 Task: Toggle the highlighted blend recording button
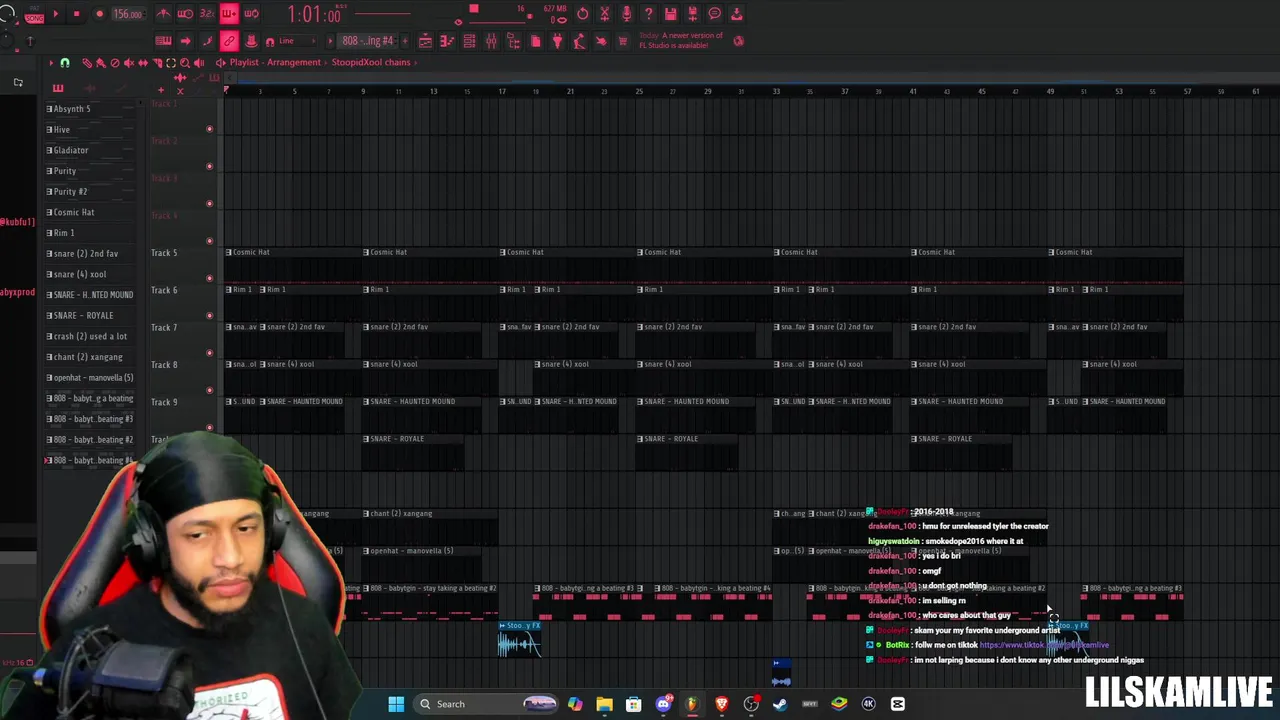pyautogui.click(x=229, y=14)
